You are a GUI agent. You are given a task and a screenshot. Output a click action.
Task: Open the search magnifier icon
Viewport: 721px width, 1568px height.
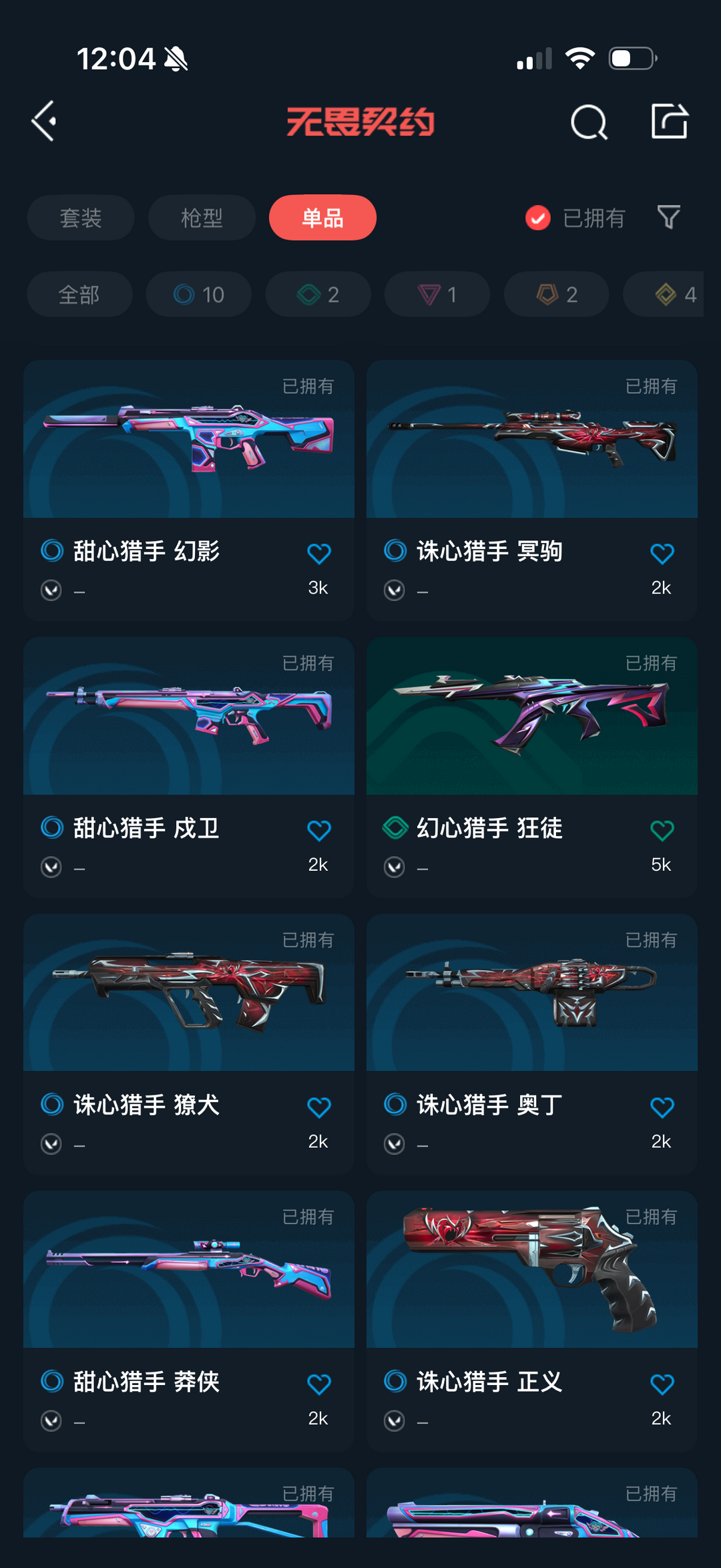tap(589, 122)
